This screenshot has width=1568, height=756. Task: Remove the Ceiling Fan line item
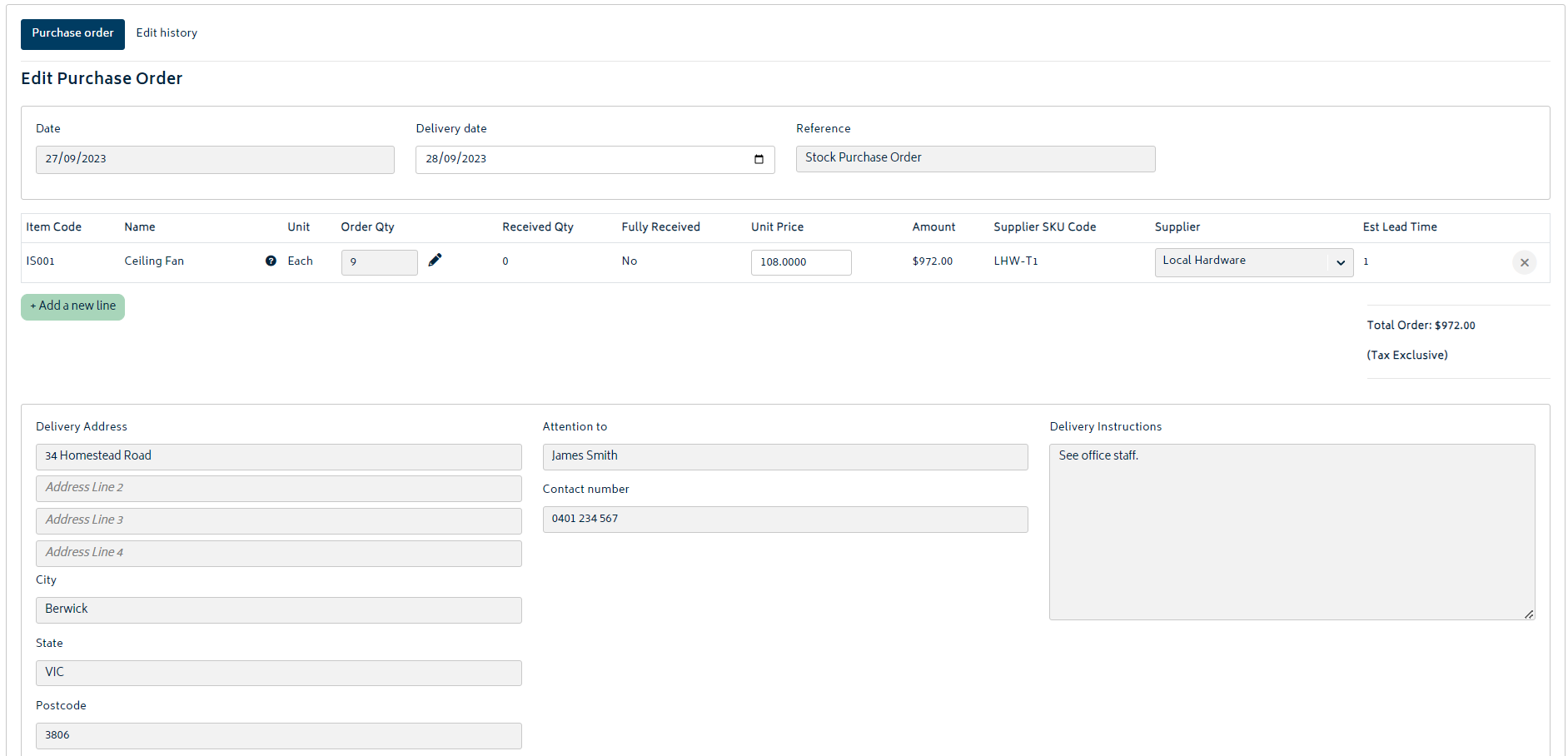tap(1525, 262)
